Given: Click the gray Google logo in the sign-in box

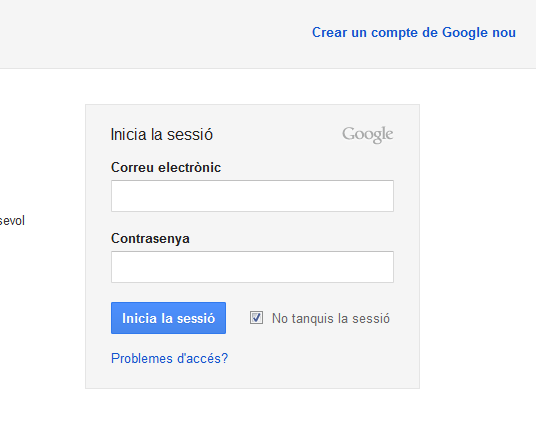Looking at the screenshot, I should [367, 134].
